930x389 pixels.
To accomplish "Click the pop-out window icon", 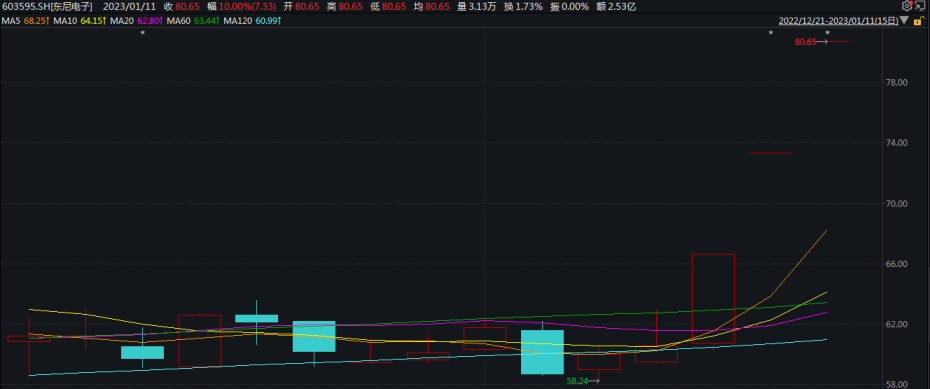I will point(920,7).
